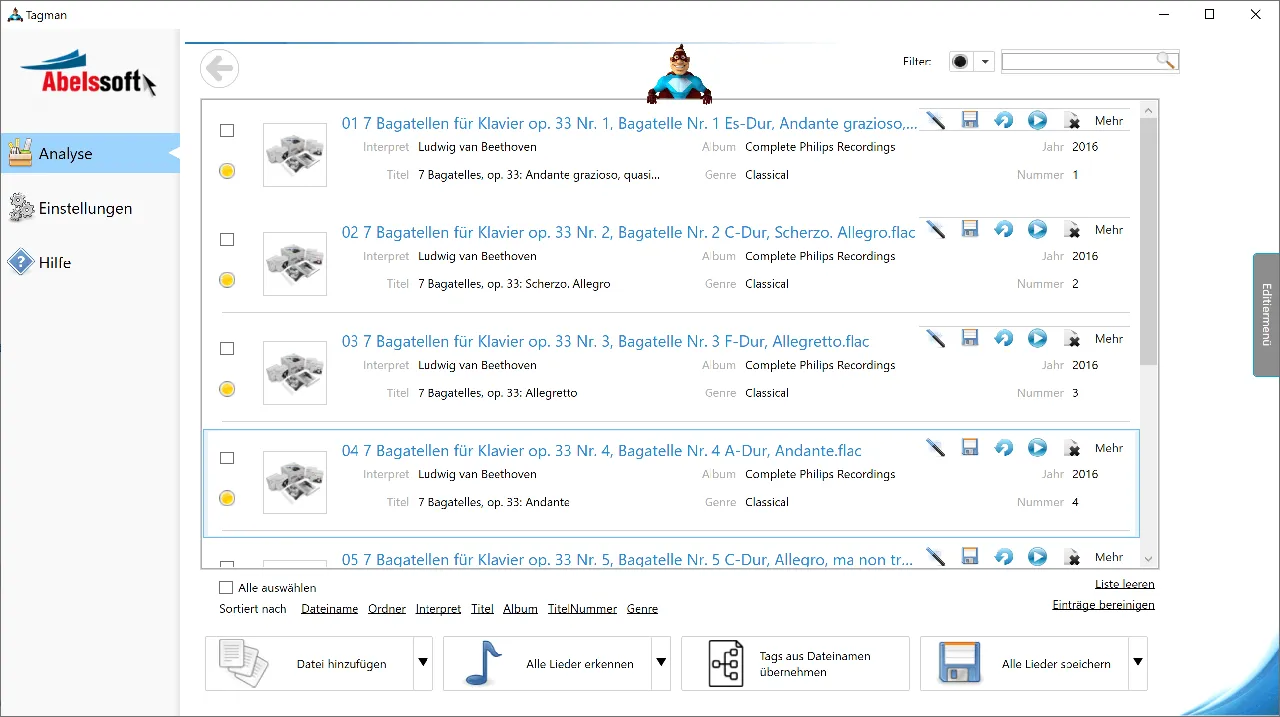Image resolution: width=1280 pixels, height=717 pixels.
Task: Click yellow status dot of track 03
Action: click(227, 389)
